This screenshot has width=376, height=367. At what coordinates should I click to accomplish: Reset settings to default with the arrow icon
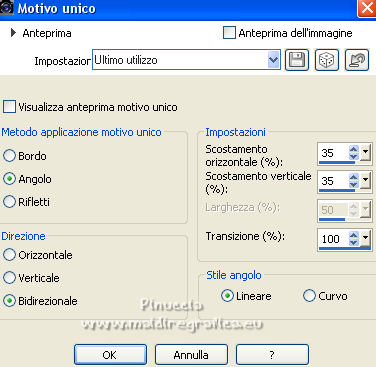357,60
